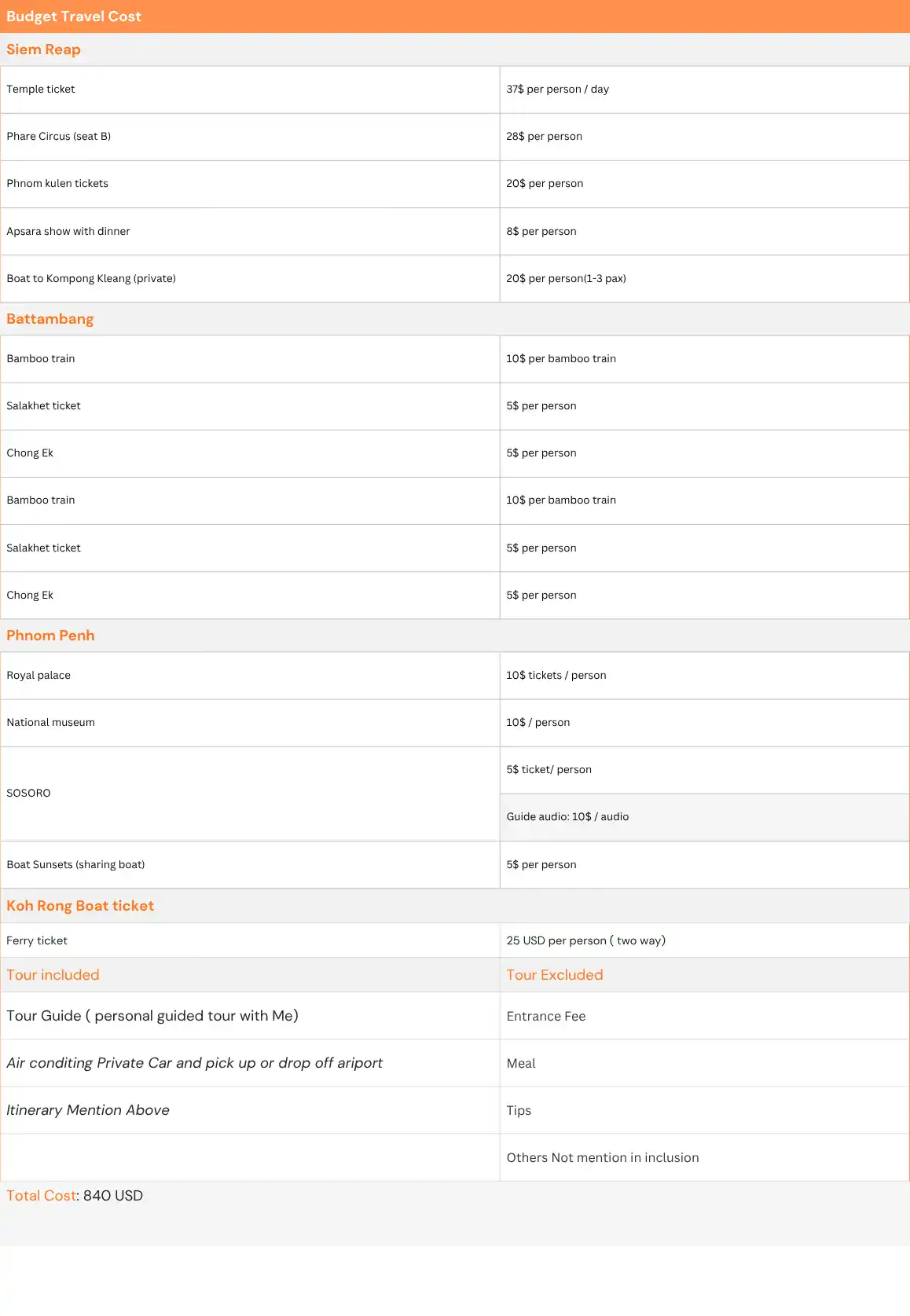Screen dimensions: 910x1316
Task: Select the Phnom kulen tickets row
Action: pos(57,184)
